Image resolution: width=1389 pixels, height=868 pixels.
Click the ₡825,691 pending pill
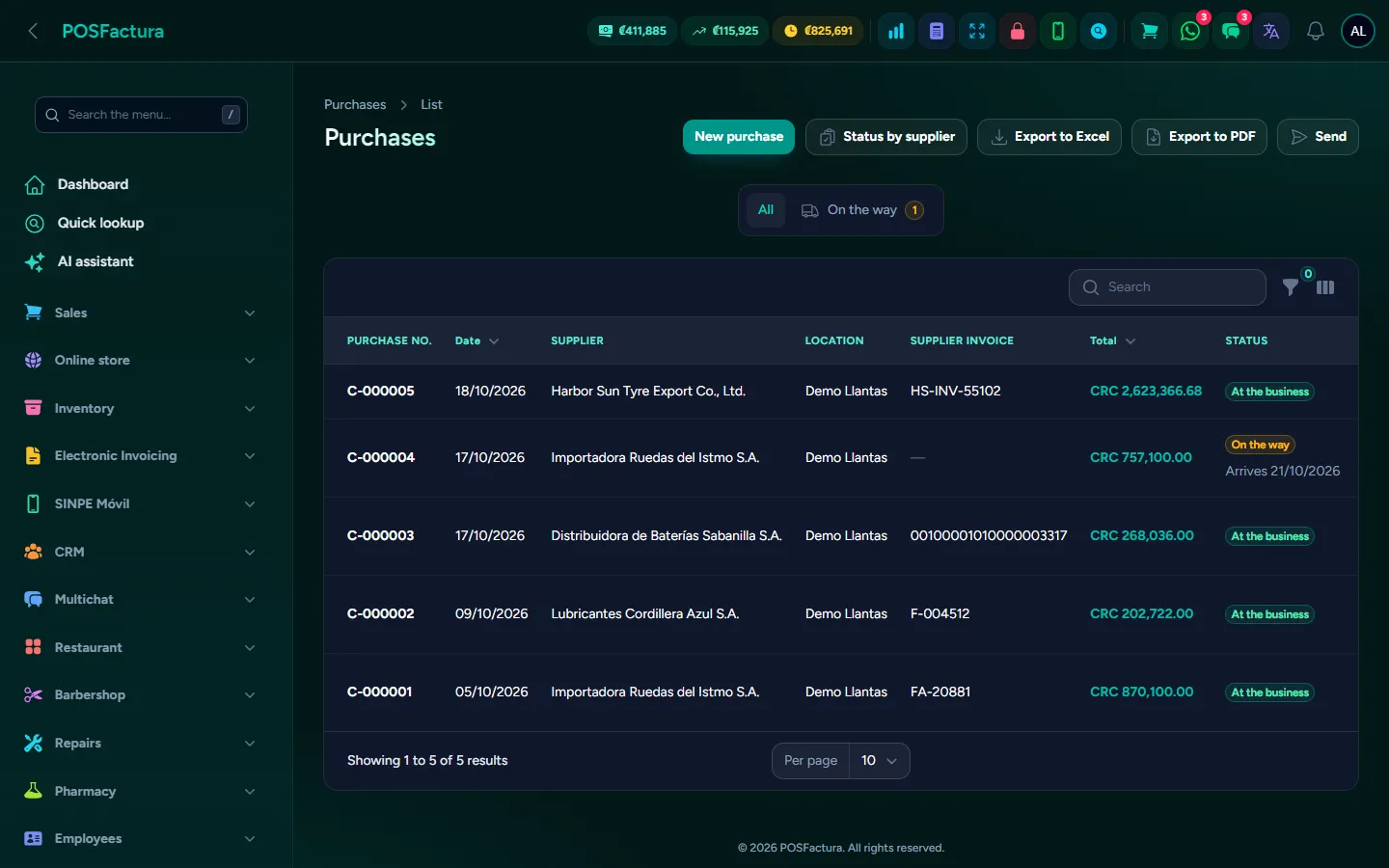[x=819, y=31]
